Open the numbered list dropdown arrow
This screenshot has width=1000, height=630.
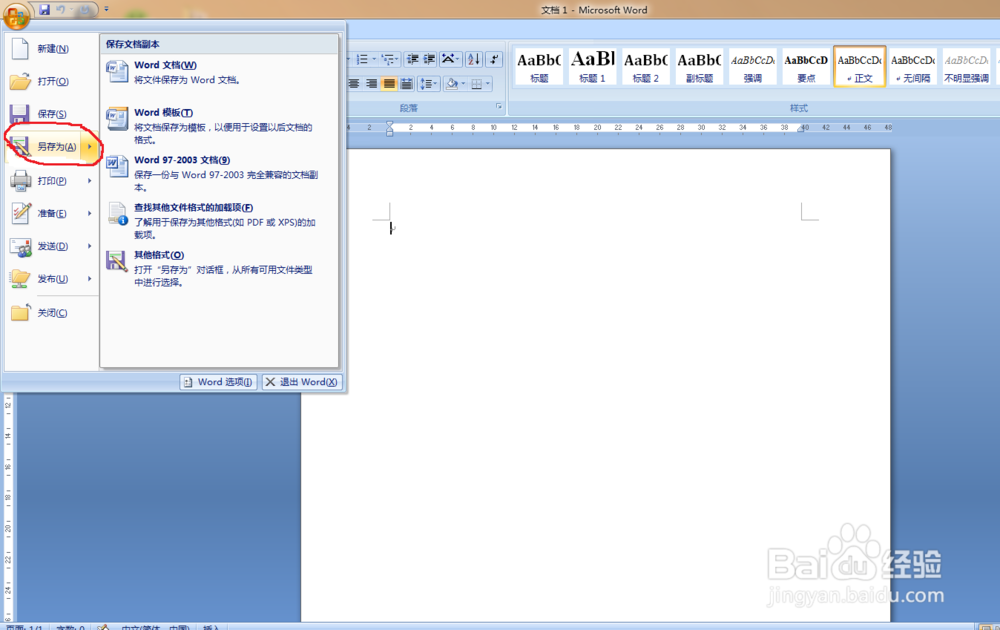[x=374, y=59]
